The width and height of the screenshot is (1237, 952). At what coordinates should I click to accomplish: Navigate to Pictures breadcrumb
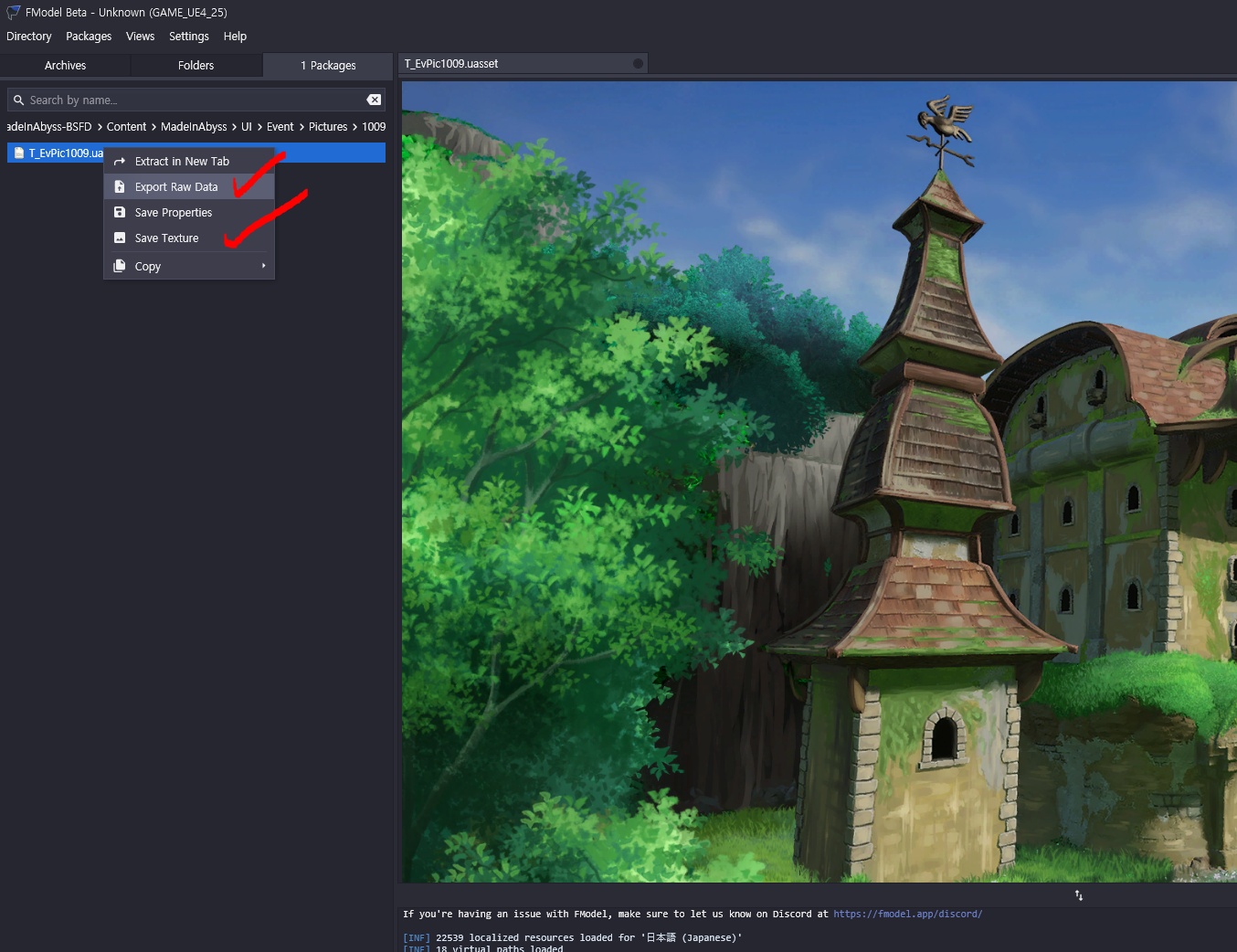click(328, 127)
